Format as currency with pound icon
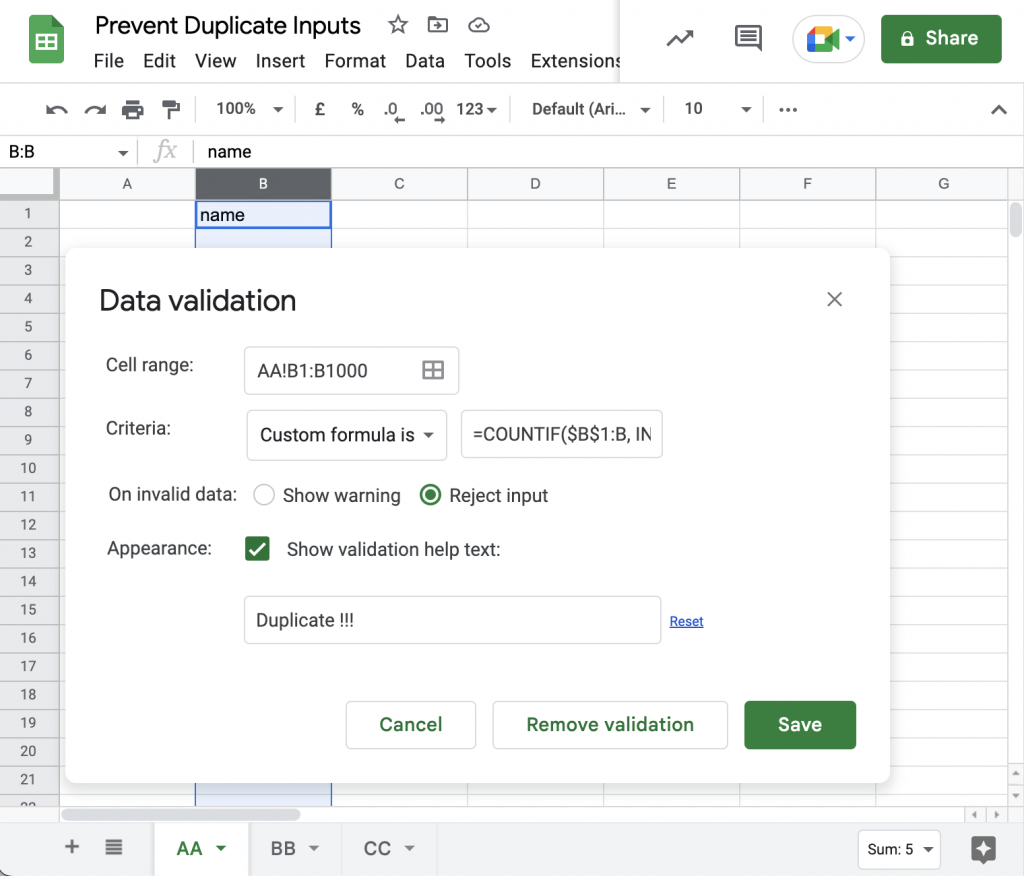Viewport: 1024px width, 876px height. point(319,109)
